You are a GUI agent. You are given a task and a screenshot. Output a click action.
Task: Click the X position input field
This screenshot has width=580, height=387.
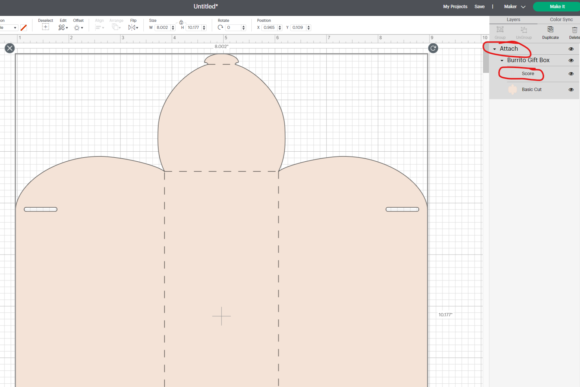tap(269, 27)
